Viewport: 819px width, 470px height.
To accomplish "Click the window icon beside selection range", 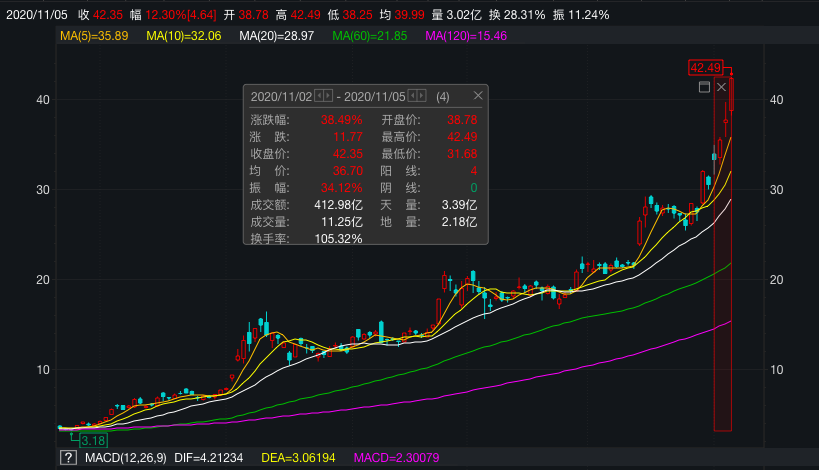I will (x=704, y=88).
